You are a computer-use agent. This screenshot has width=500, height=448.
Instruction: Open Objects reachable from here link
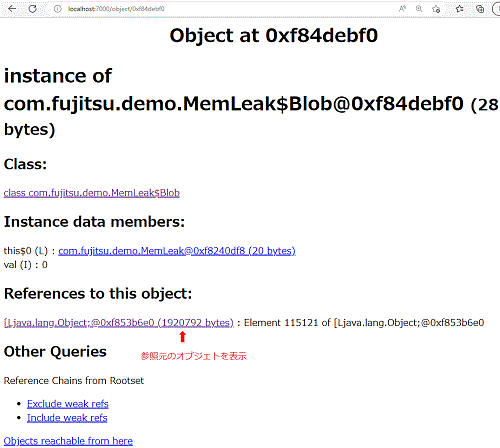68,441
